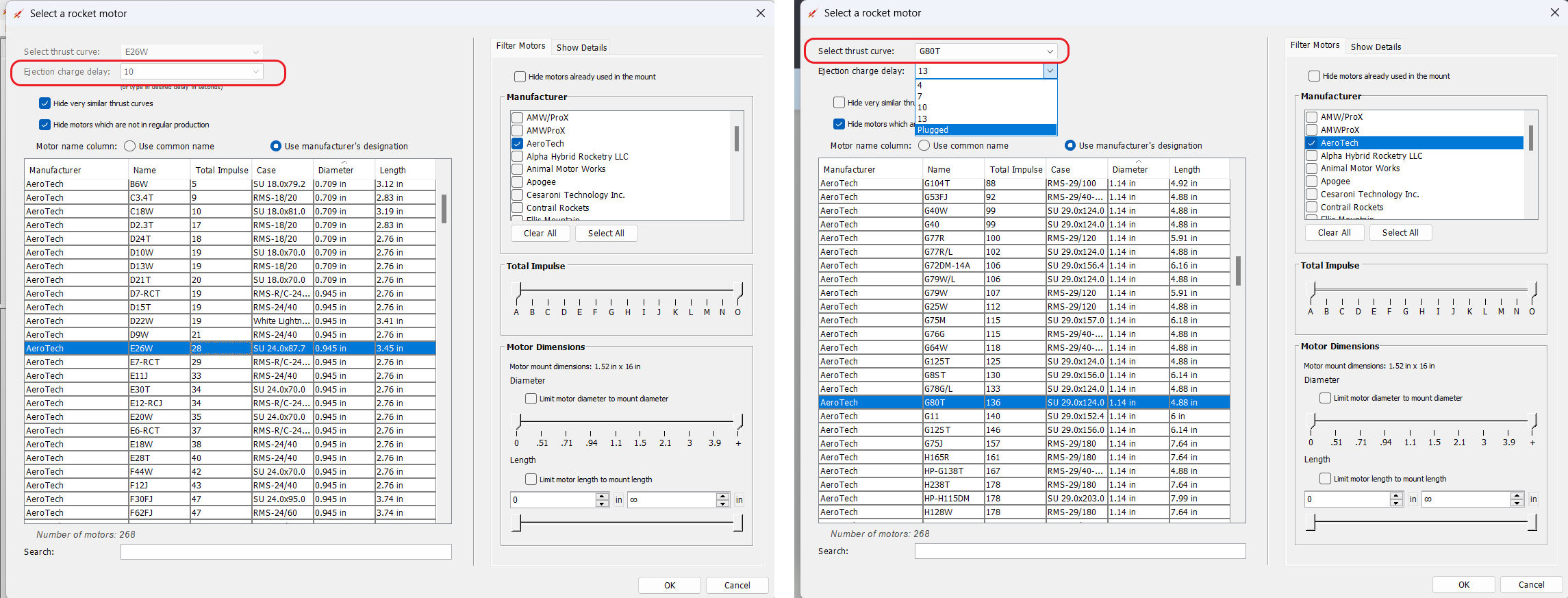Open the Ejection charge delay dropdown in the left dialog
This screenshot has height=598, width=1568.
tap(255, 72)
